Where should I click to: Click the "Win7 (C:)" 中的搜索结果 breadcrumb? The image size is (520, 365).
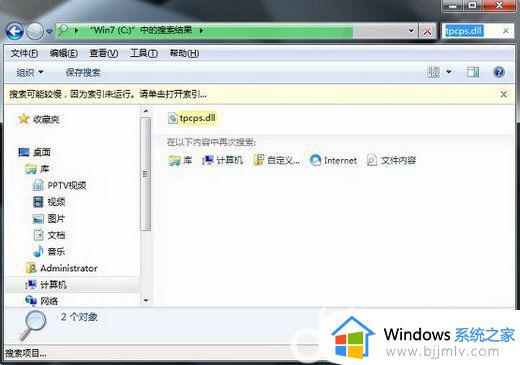click(x=141, y=30)
